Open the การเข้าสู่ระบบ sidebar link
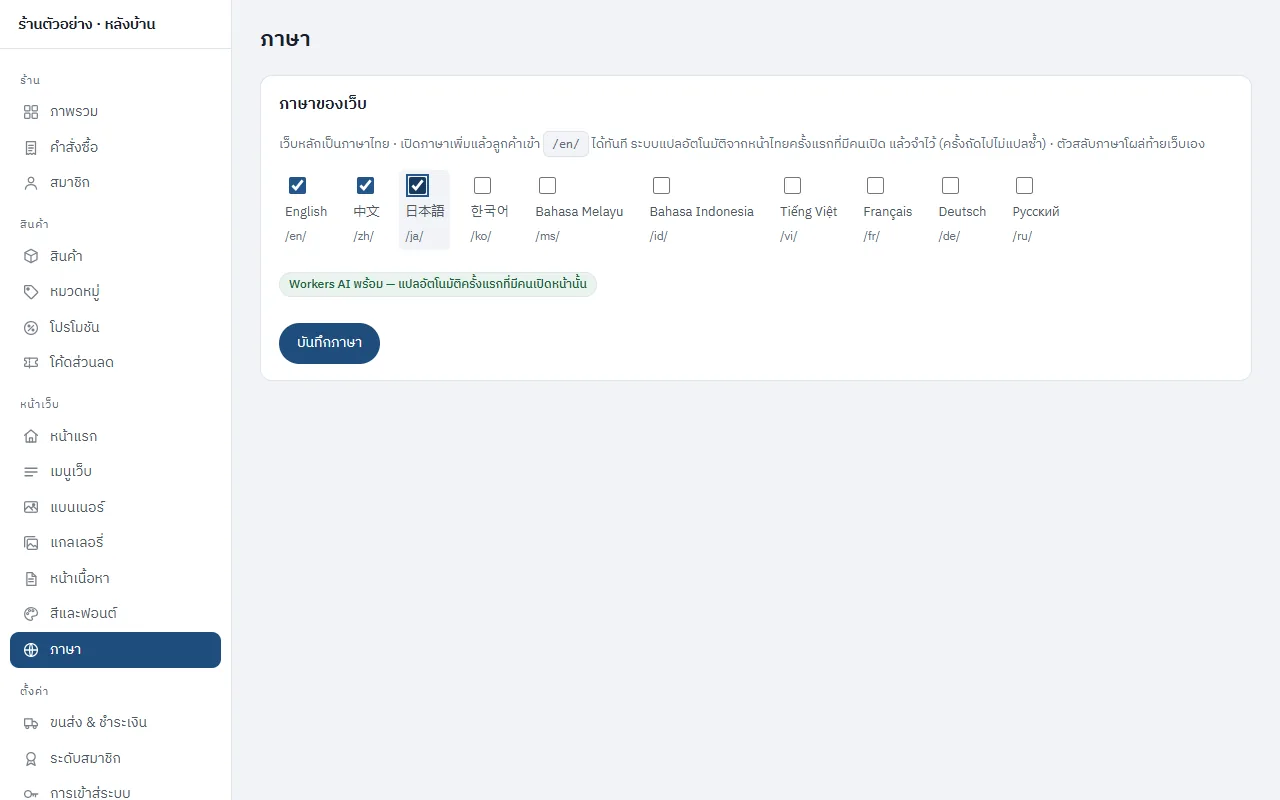Screen dimensions: 1280x800 (115, 793)
